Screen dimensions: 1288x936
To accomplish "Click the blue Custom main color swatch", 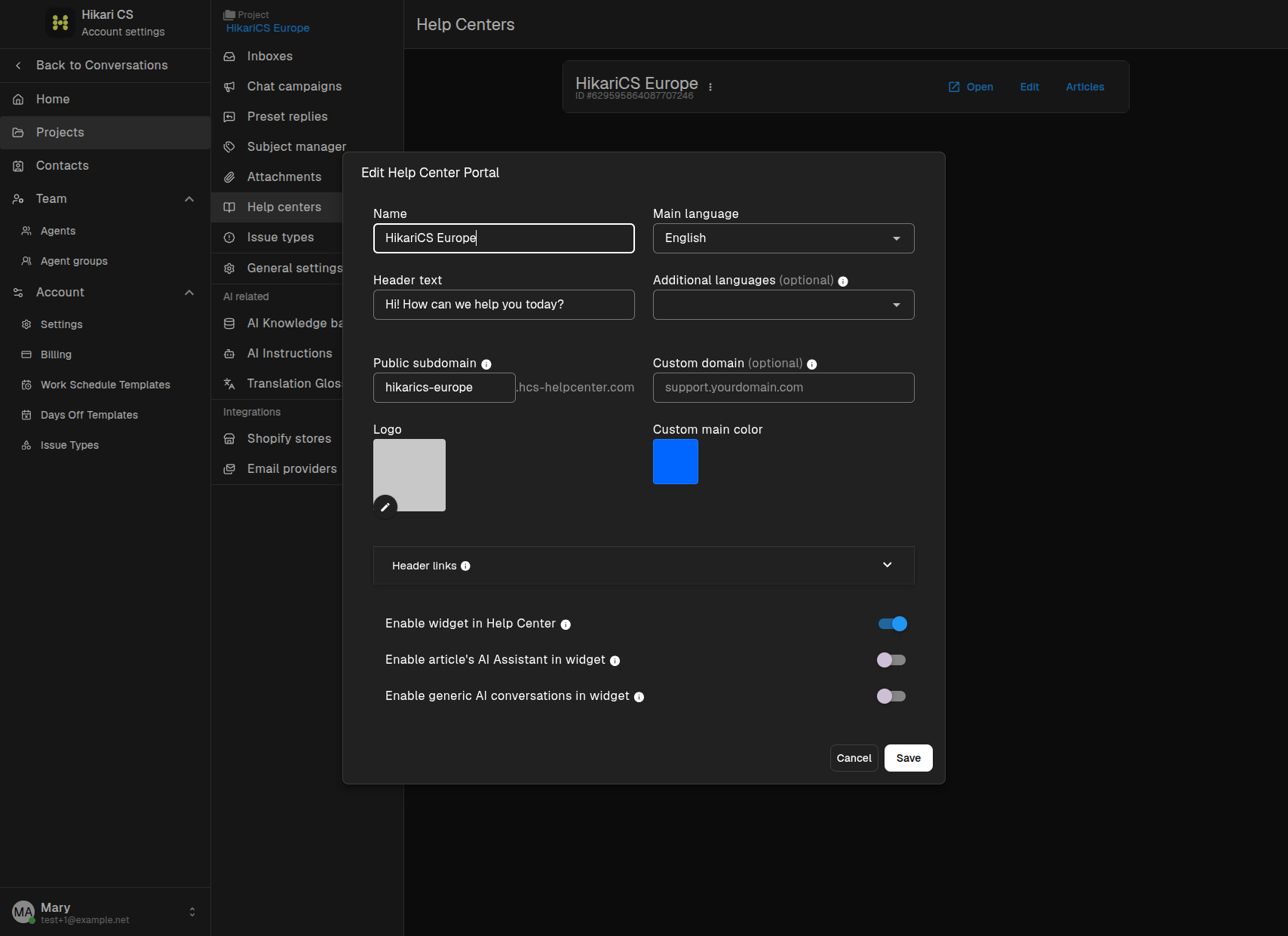I will coord(676,462).
